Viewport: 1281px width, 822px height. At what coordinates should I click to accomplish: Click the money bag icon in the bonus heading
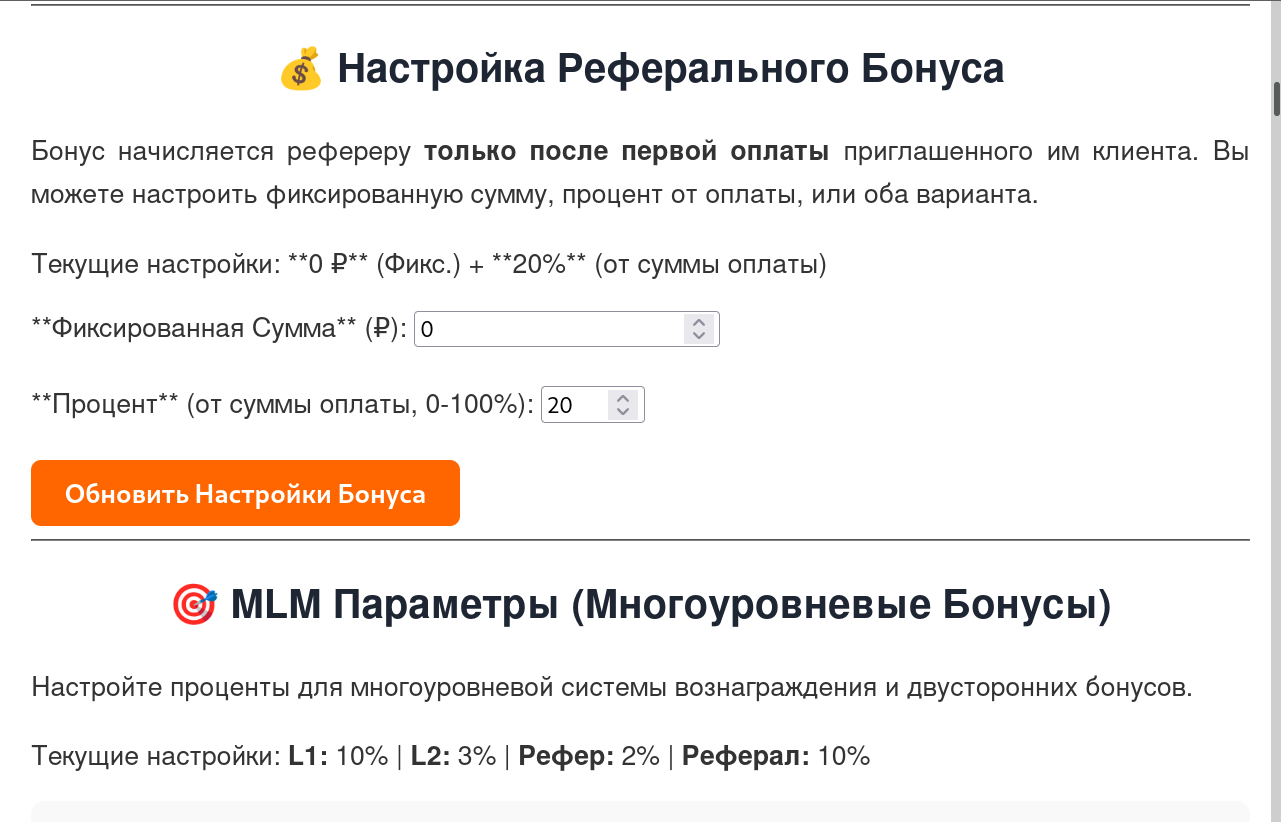[x=301, y=67]
